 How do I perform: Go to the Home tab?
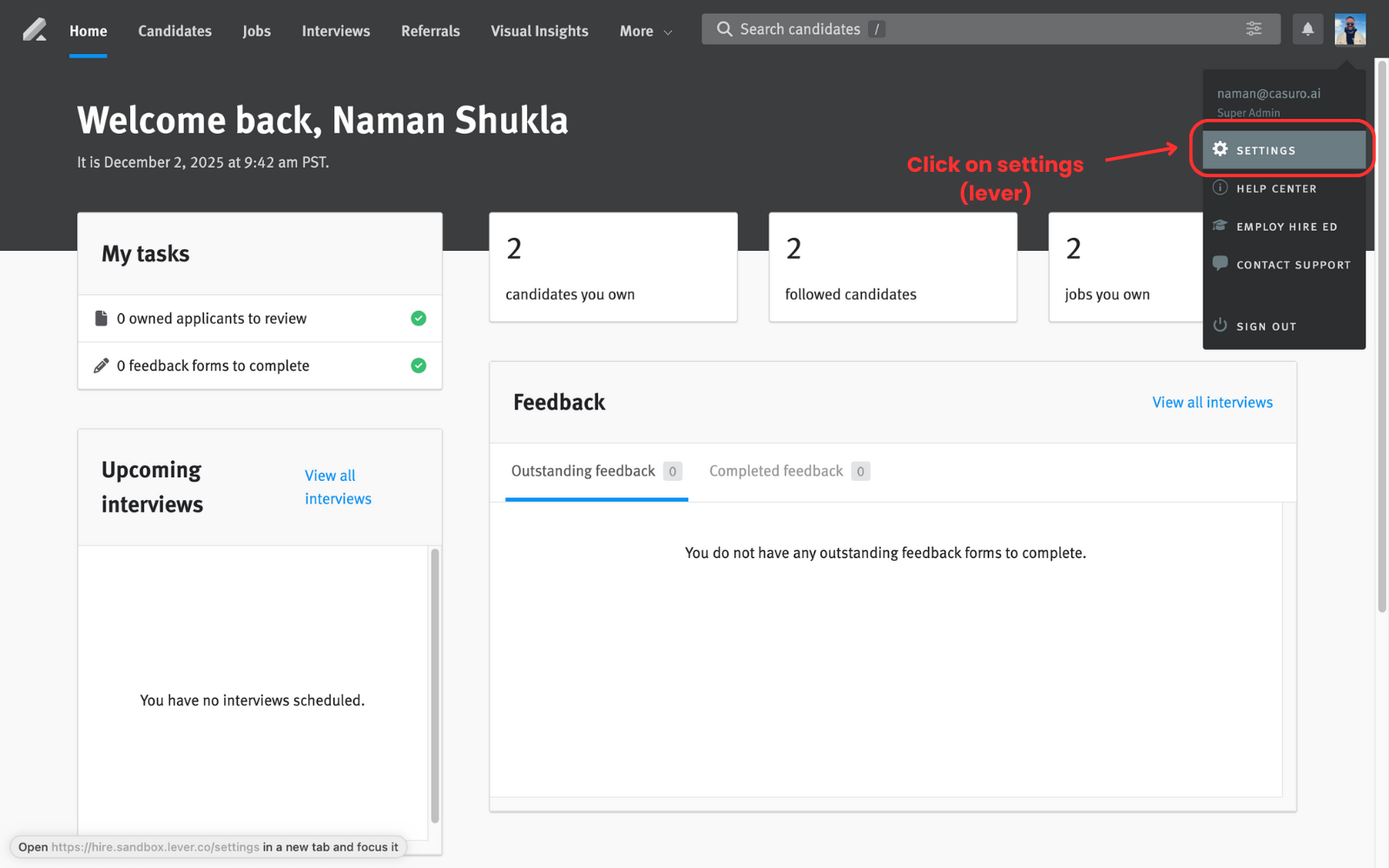pos(89,31)
